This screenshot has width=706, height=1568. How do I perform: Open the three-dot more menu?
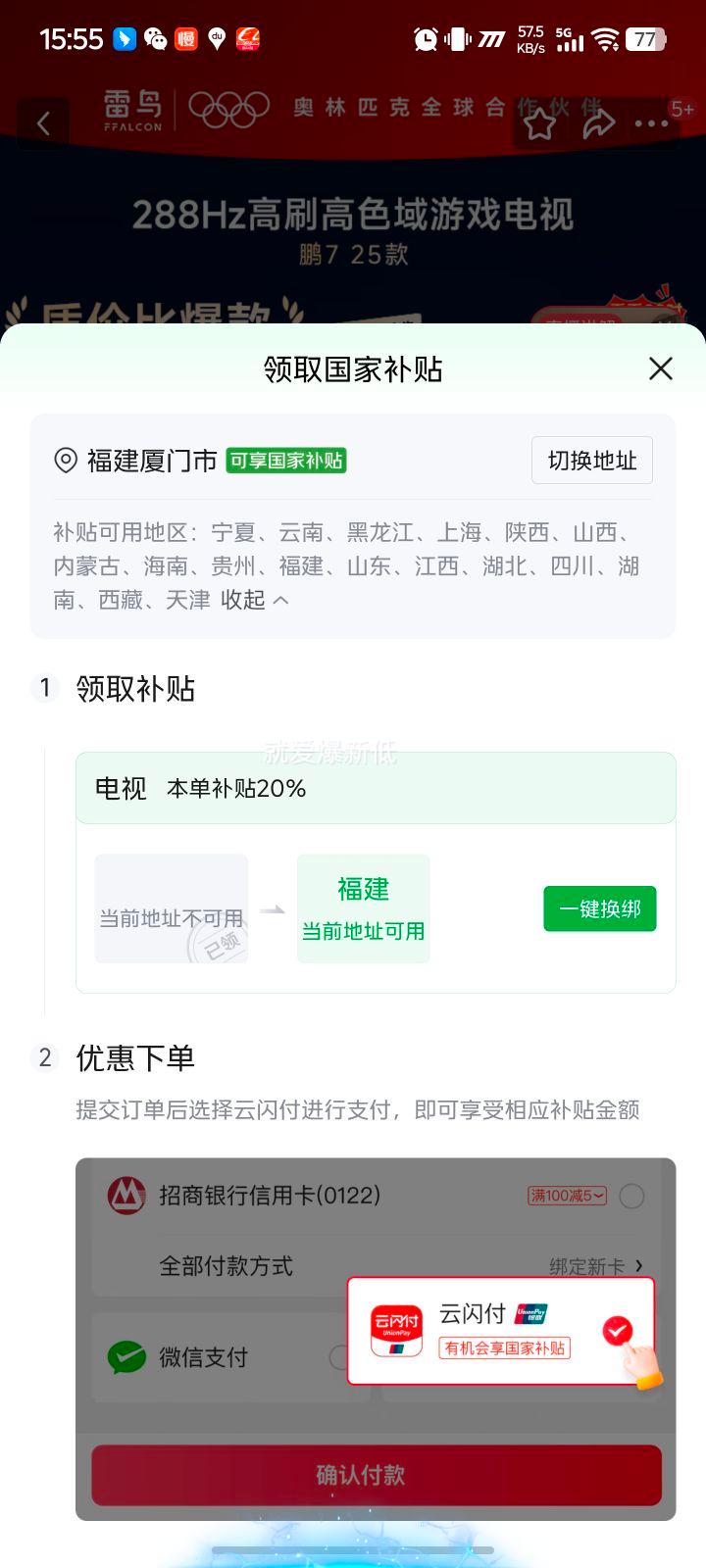point(650,124)
